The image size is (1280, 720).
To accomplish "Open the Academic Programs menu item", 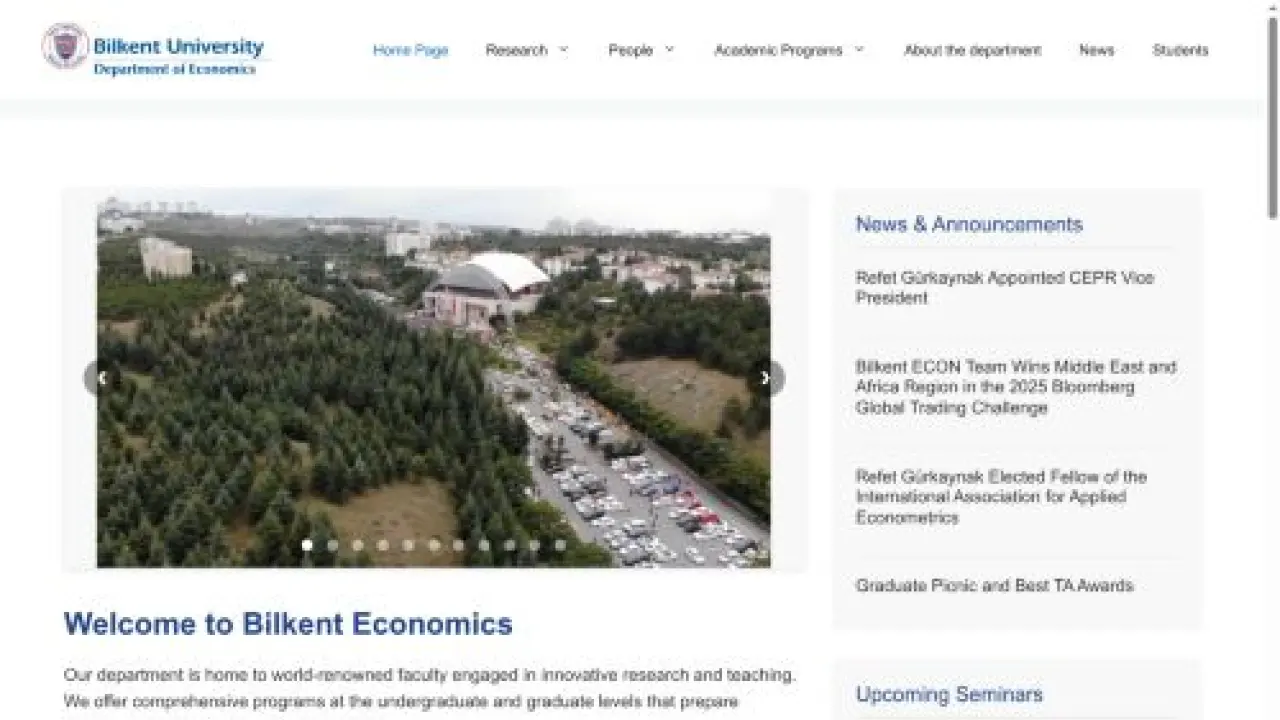I will (x=778, y=50).
